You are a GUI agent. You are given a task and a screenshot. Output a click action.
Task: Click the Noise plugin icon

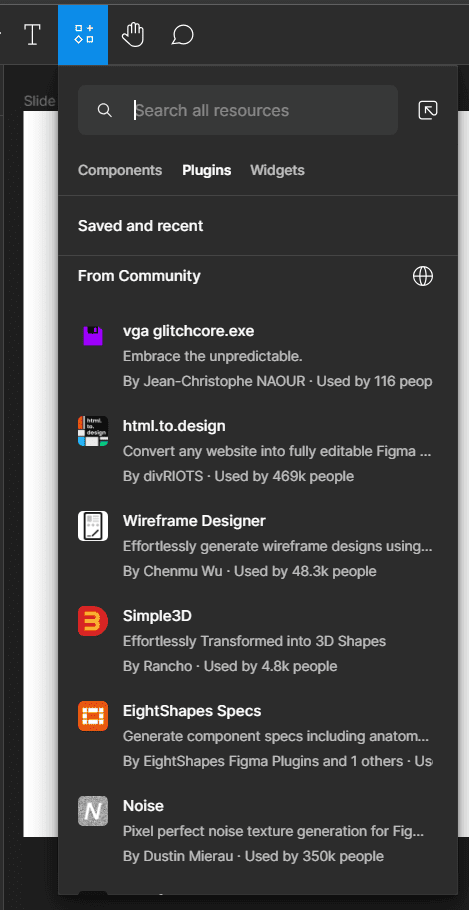[93, 811]
